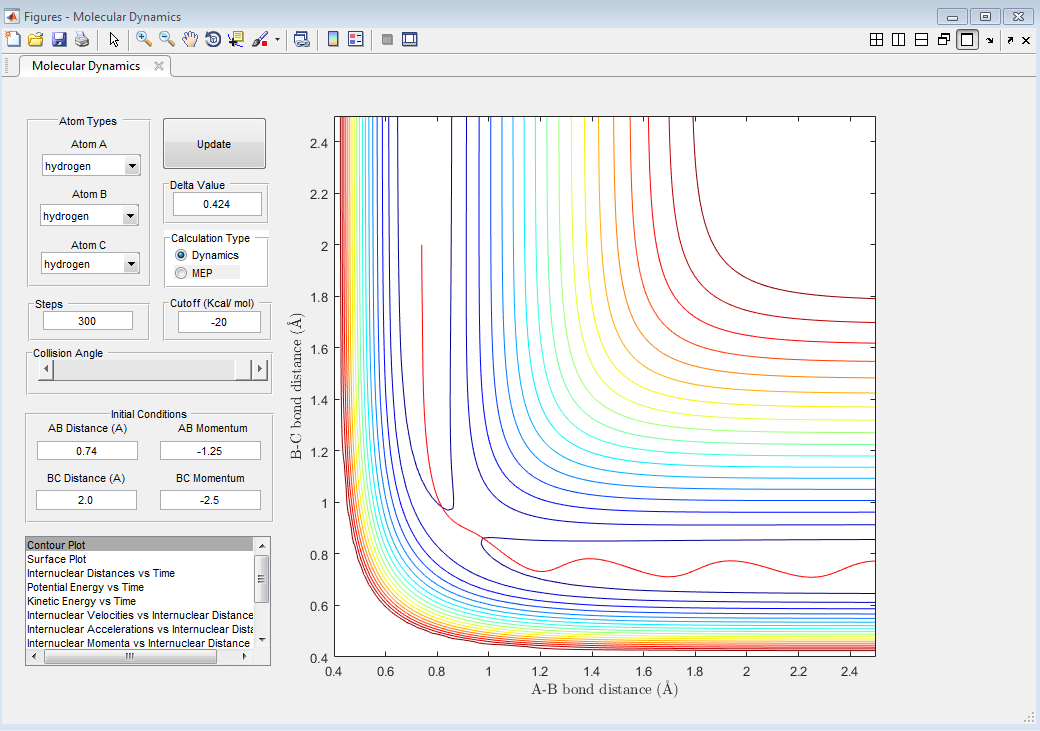Tile figures in a grid layout
The width and height of the screenshot is (1040, 731).
(876, 40)
